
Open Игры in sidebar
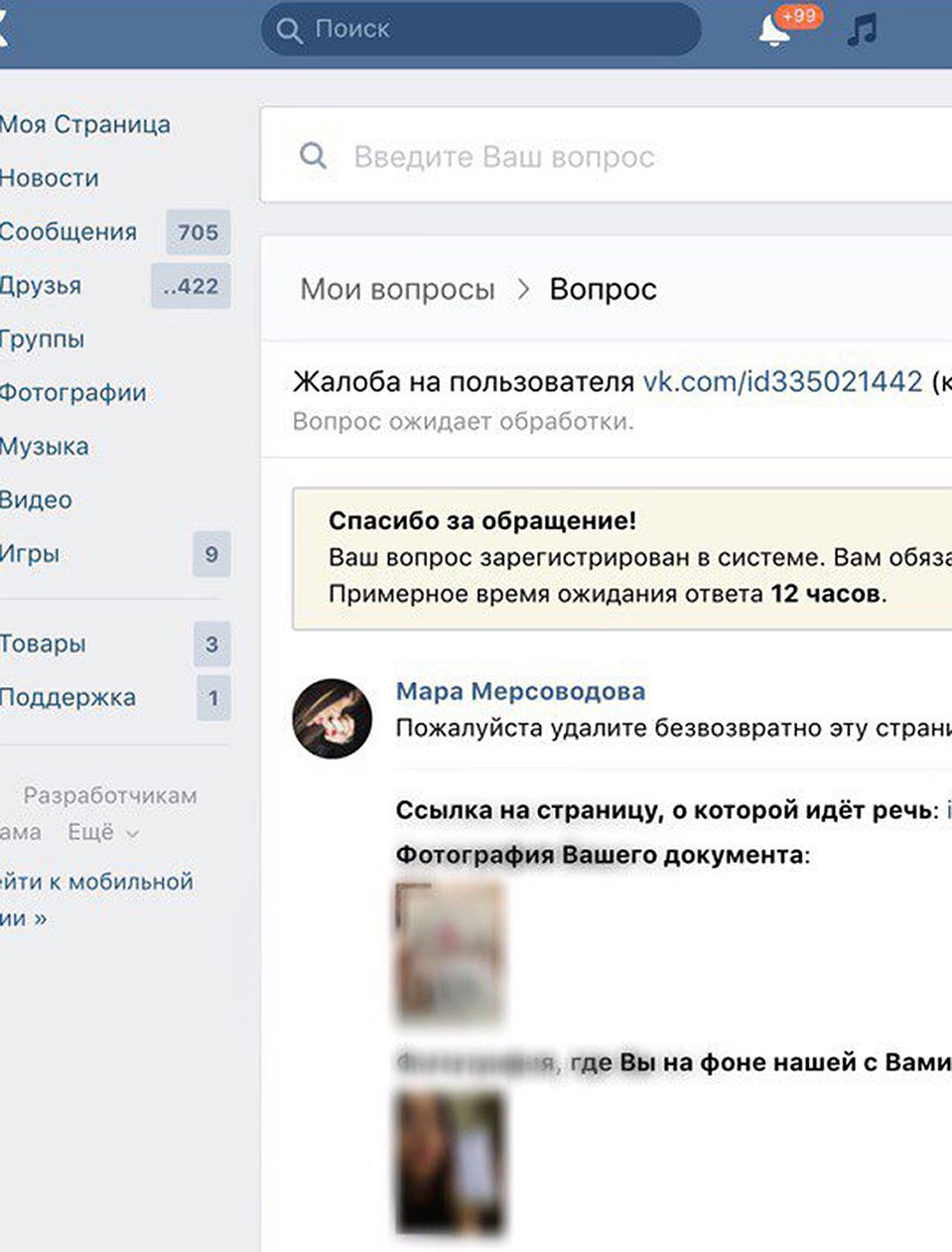click(x=30, y=553)
